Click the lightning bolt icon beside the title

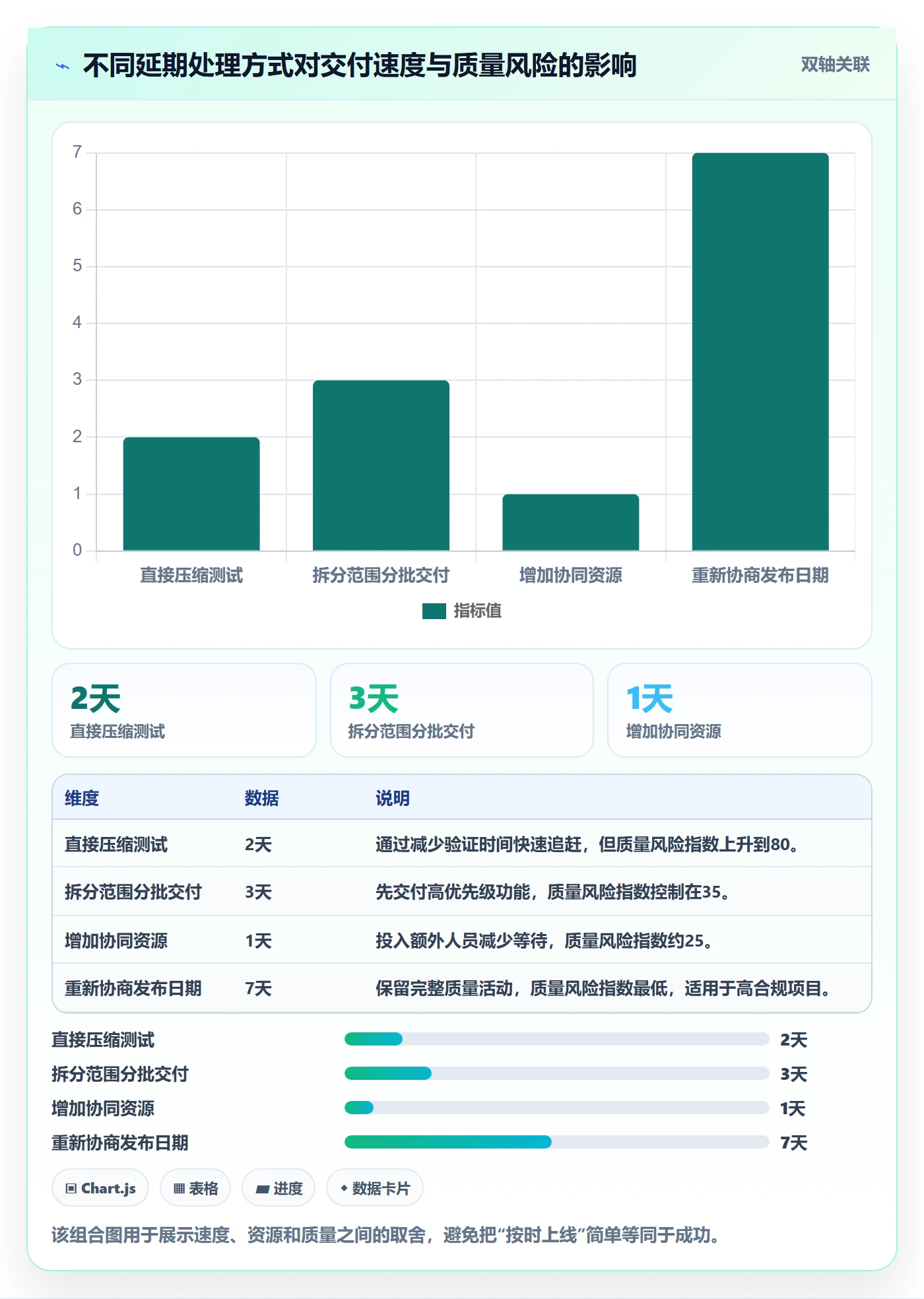[63, 66]
